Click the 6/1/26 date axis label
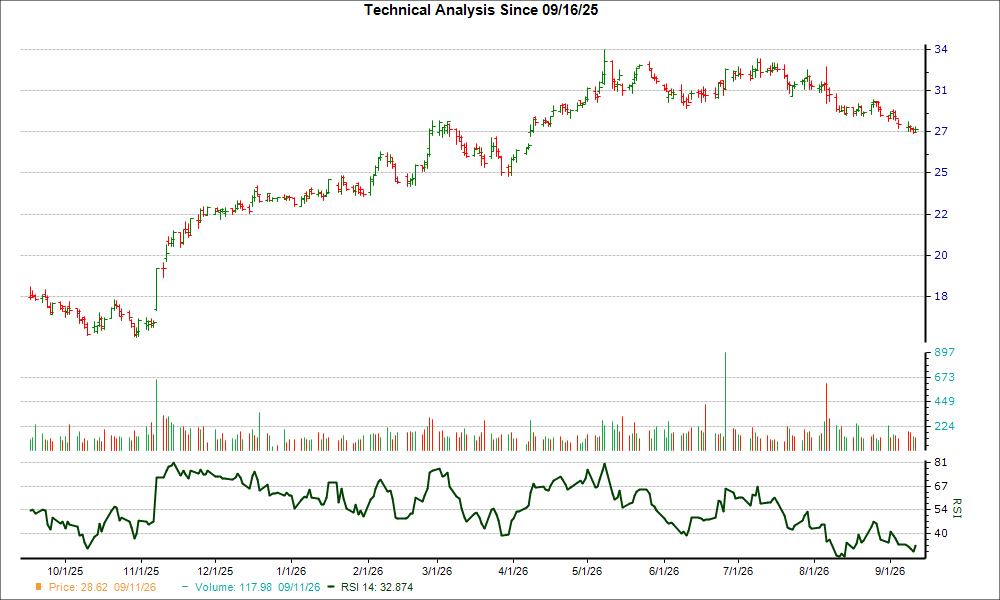Image resolution: width=1000 pixels, height=600 pixels. [x=664, y=571]
